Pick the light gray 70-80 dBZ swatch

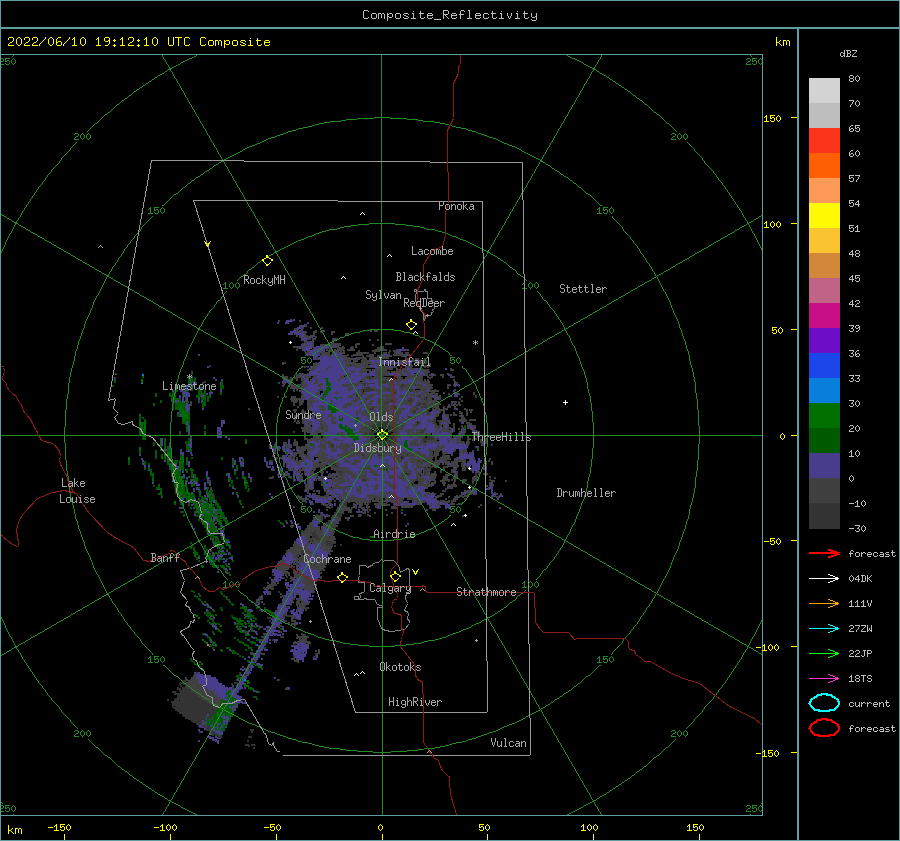pos(824,91)
